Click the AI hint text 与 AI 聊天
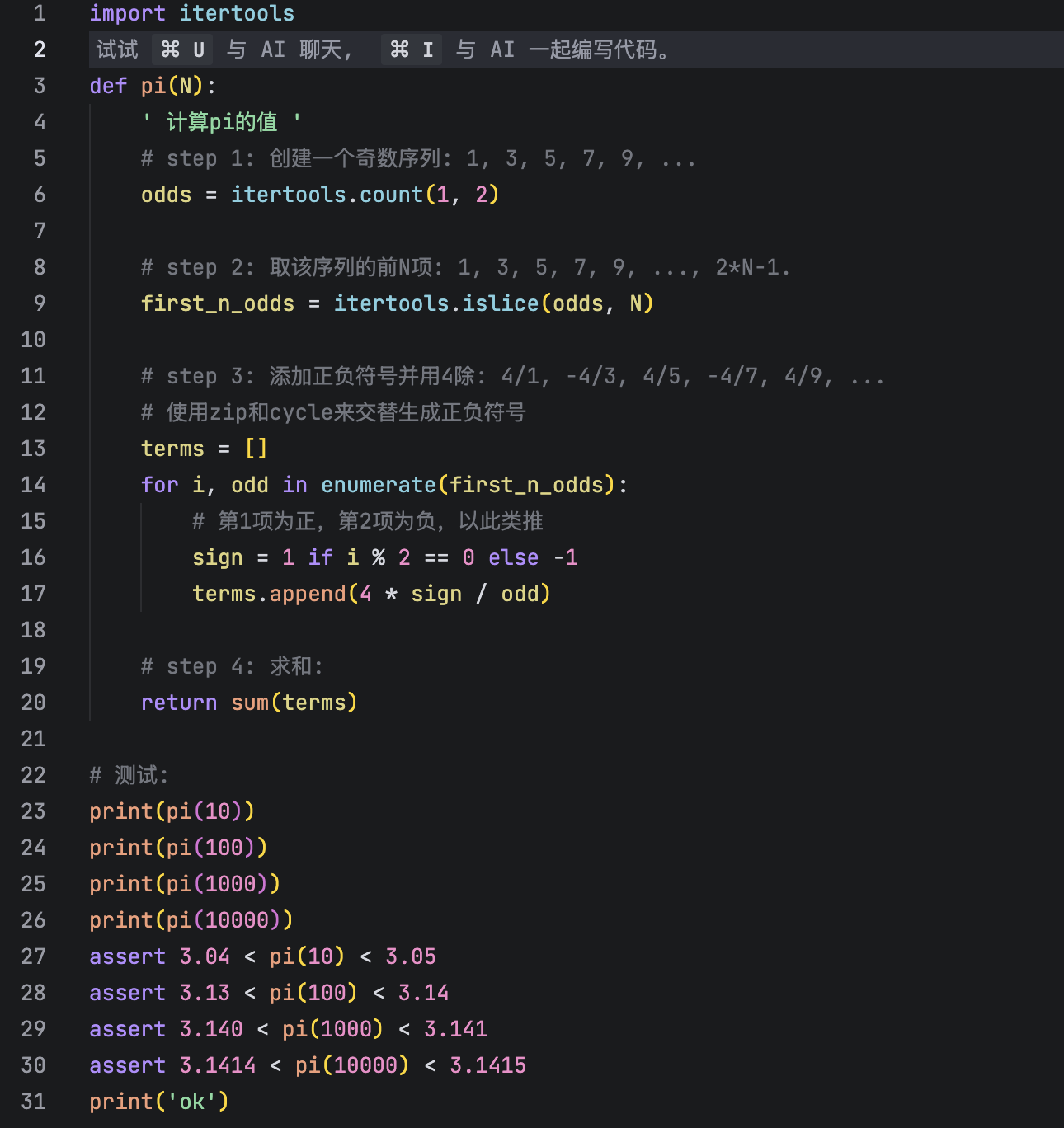1064x1128 pixels. [285, 49]
